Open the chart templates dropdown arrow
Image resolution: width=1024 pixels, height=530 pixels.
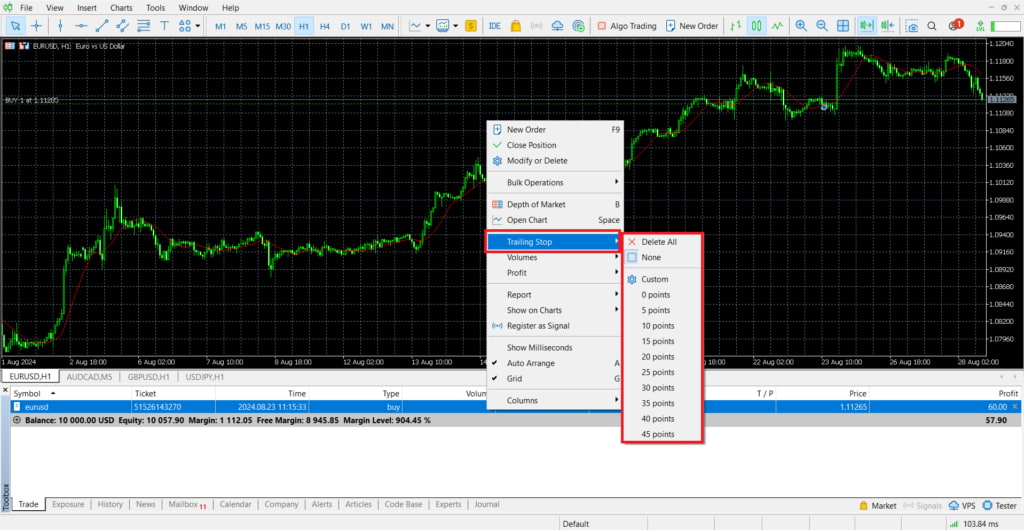[456, 26]
